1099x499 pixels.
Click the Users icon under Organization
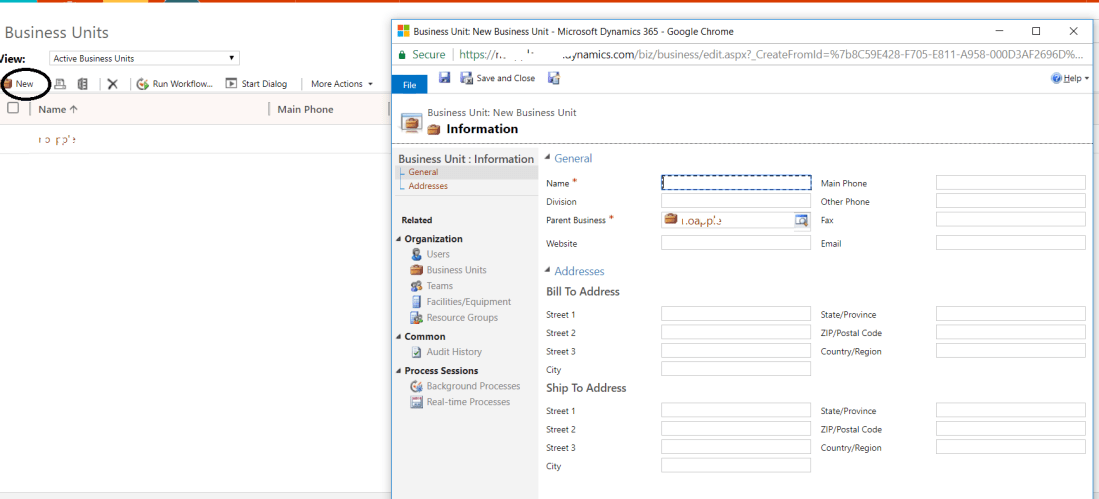[x=417, y=254]
